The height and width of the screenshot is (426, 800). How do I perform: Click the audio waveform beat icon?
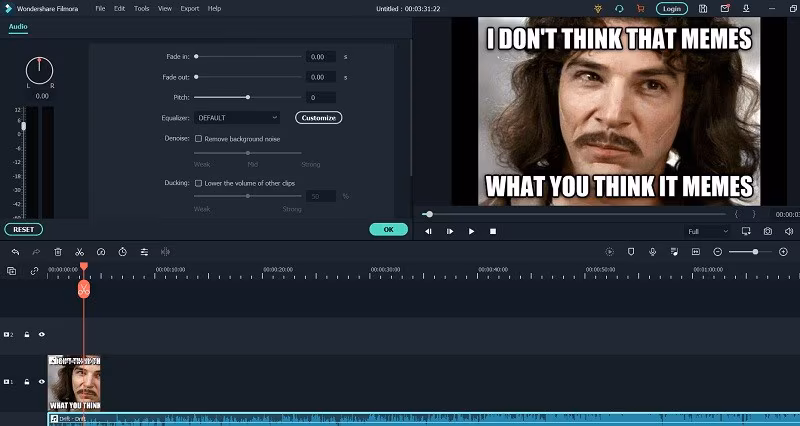[165, 252]
